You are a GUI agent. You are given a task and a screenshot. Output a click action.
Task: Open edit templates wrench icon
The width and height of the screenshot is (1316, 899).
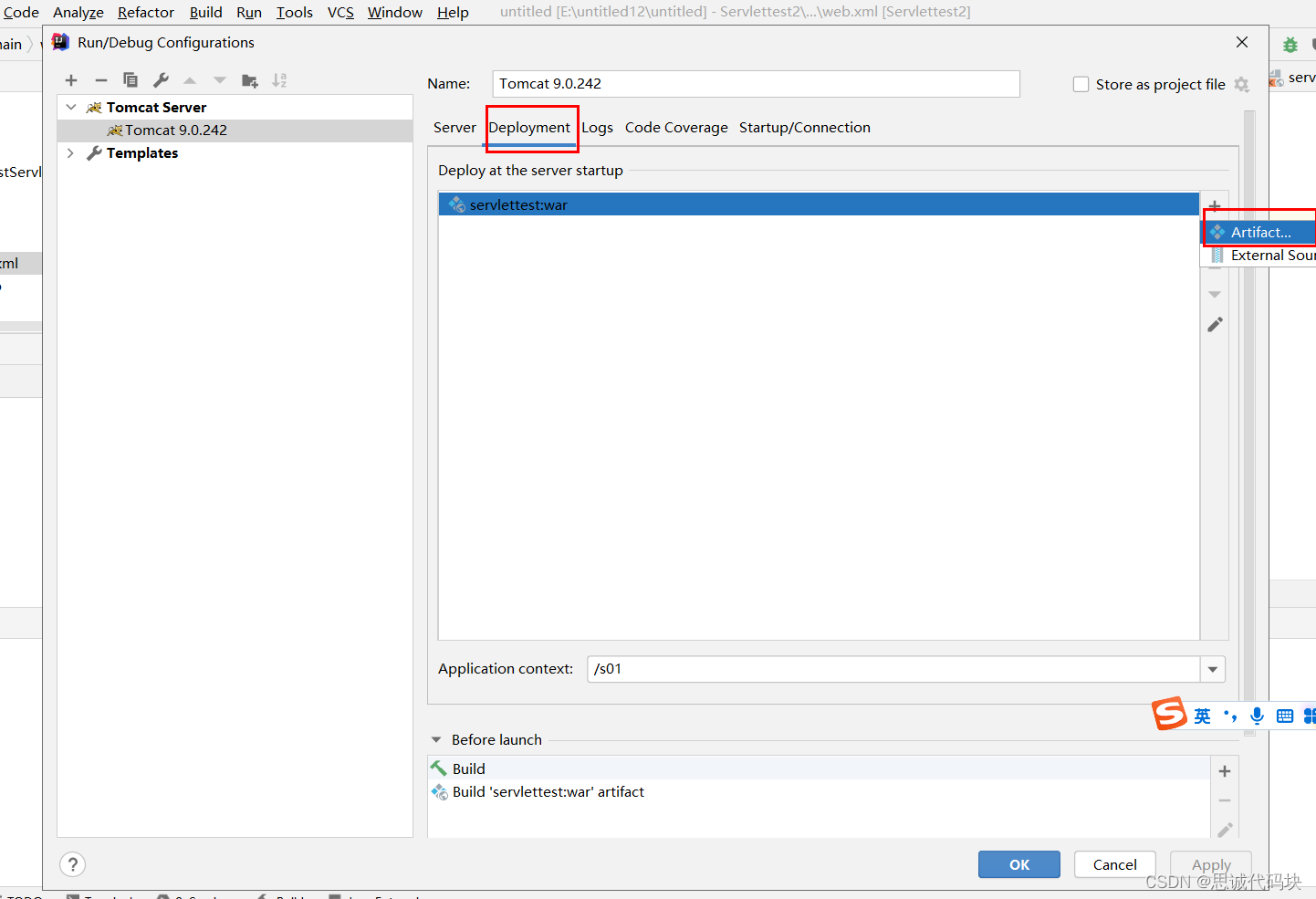tap(161, 80)
